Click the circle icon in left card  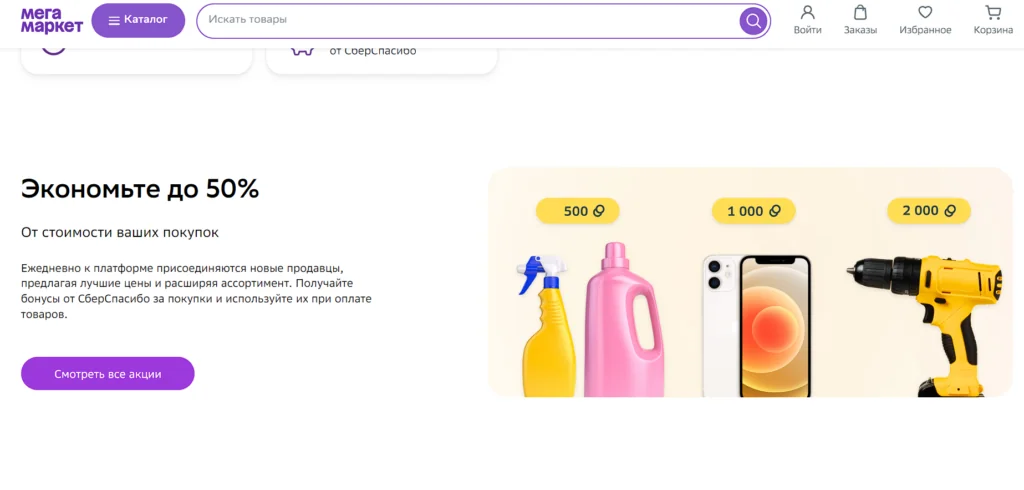click(54, 47)
